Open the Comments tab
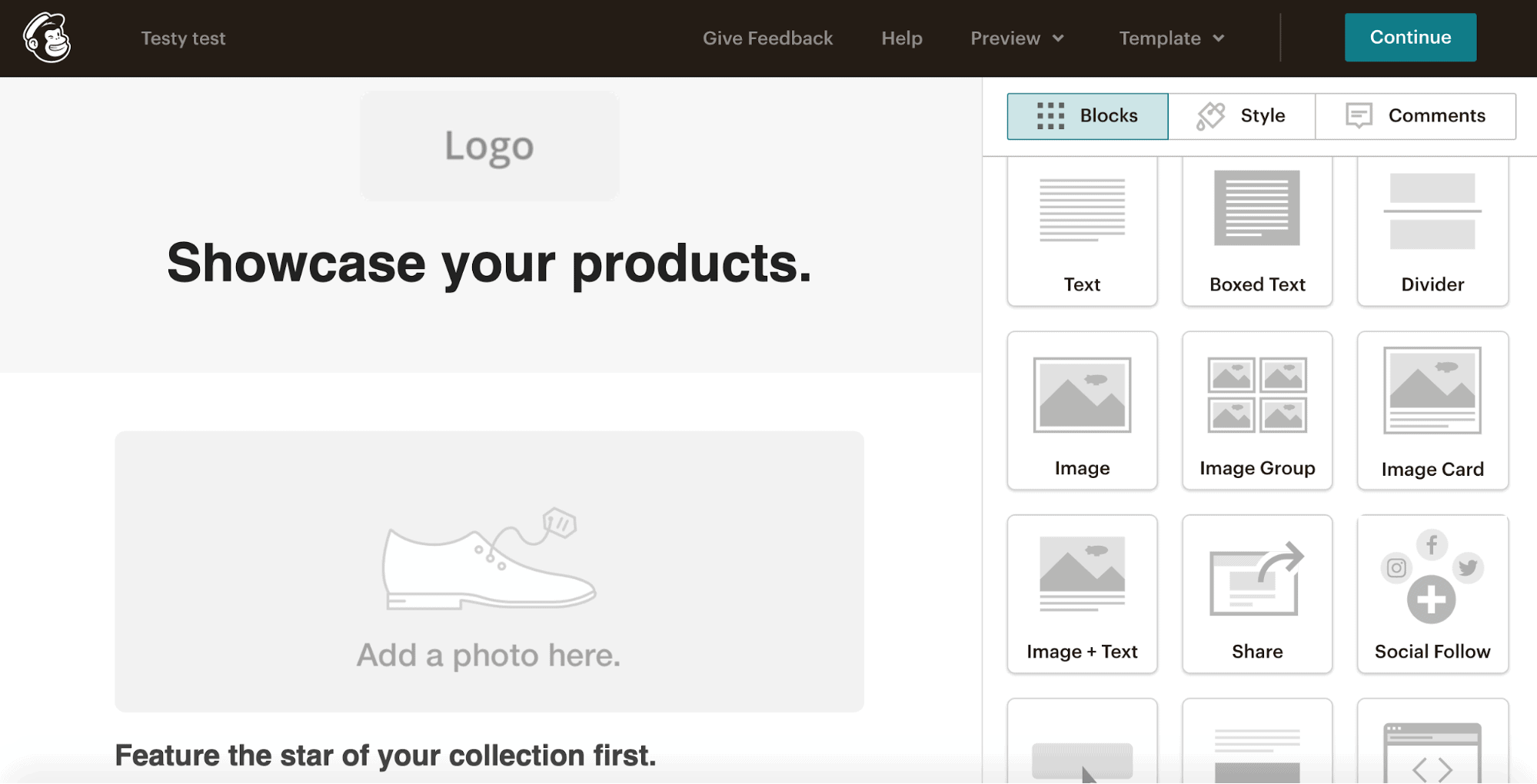Screen dimensions: 1537x784 (1416, 116)
